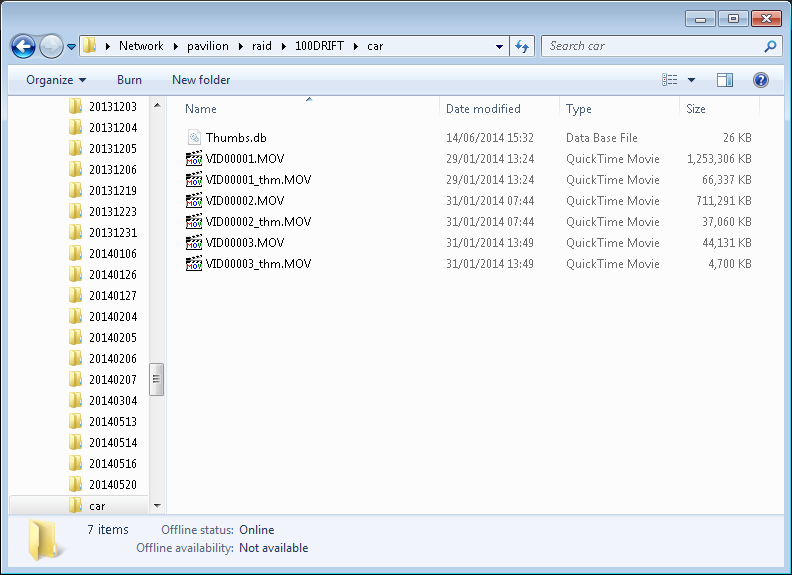This screenshot has width=792, height=575.
Task: Sort by the Name column header
Action: point(201,109)
